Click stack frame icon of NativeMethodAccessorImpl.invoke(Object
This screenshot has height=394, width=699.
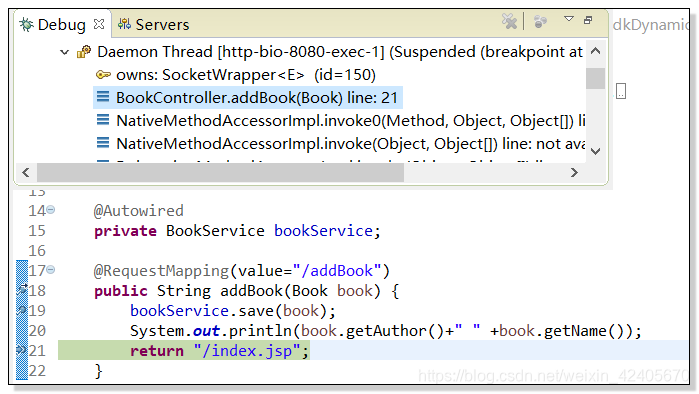pos(103,143)
